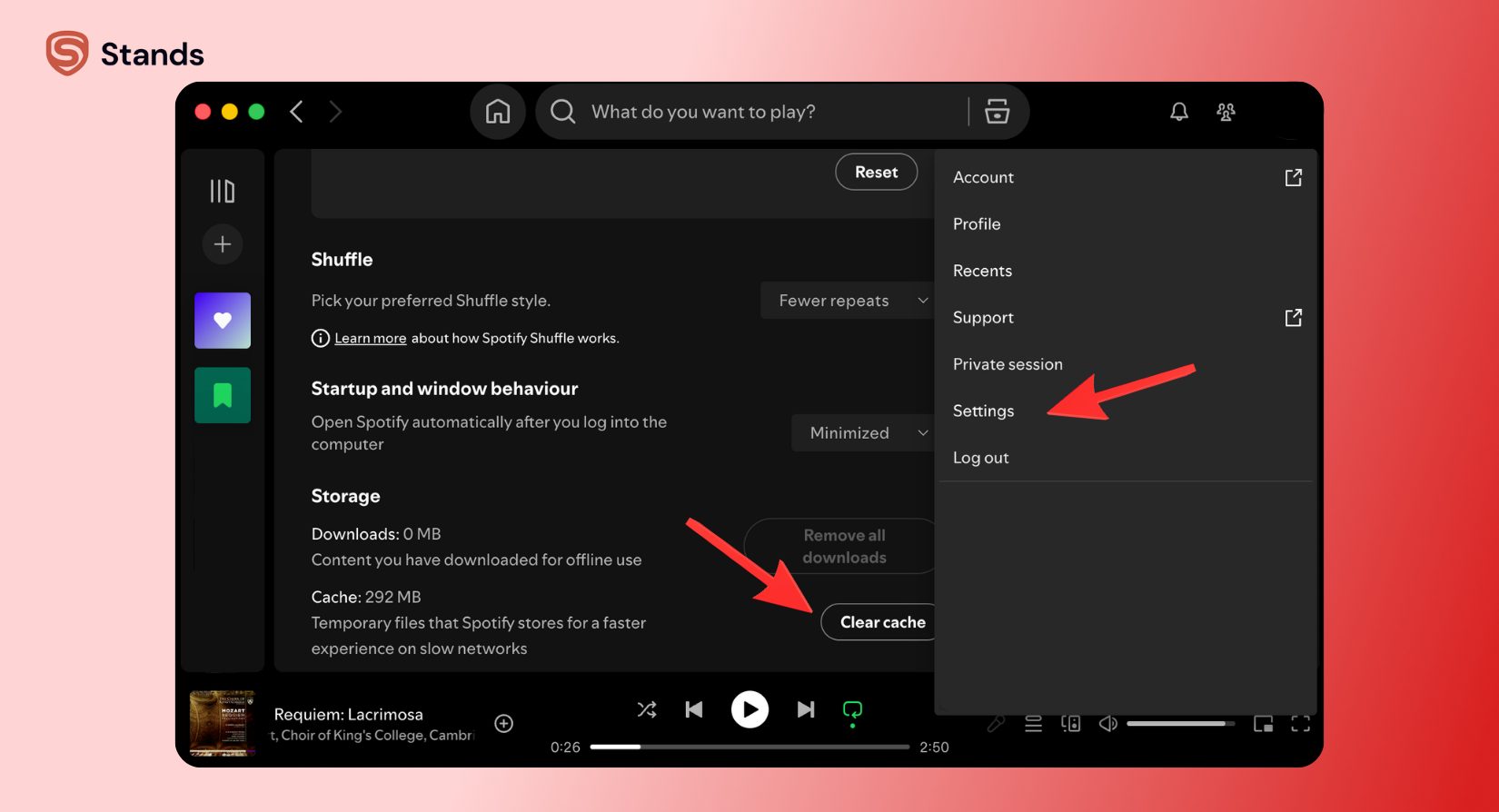This screenshot has height=812, width=1499.
Task: Select Log out in profile menu
Action: 980,458
